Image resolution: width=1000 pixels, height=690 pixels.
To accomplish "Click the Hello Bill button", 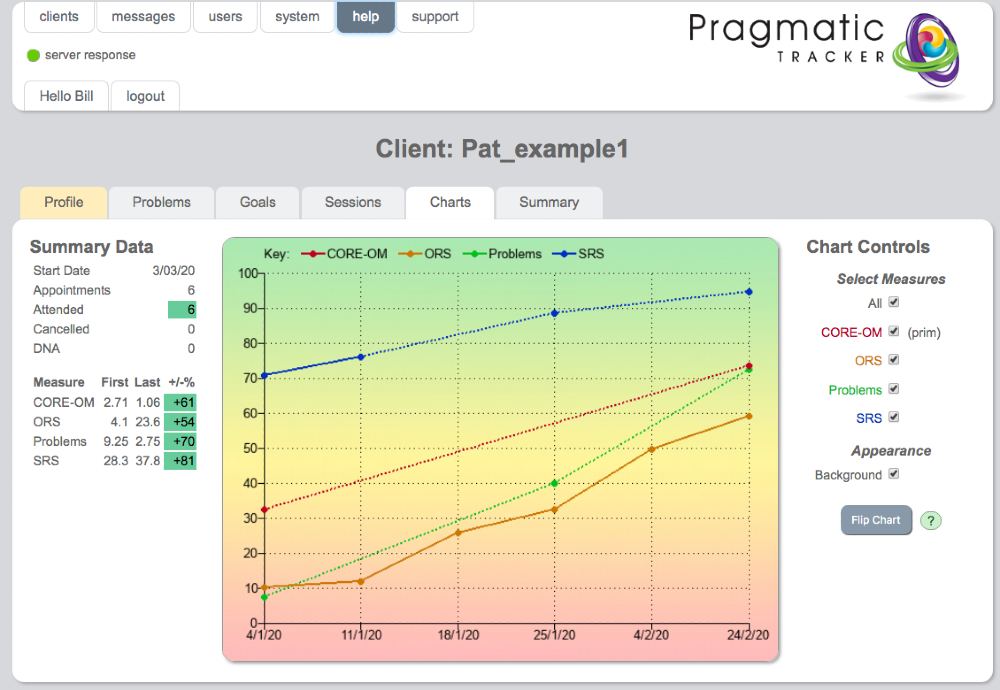I will 66,96.
